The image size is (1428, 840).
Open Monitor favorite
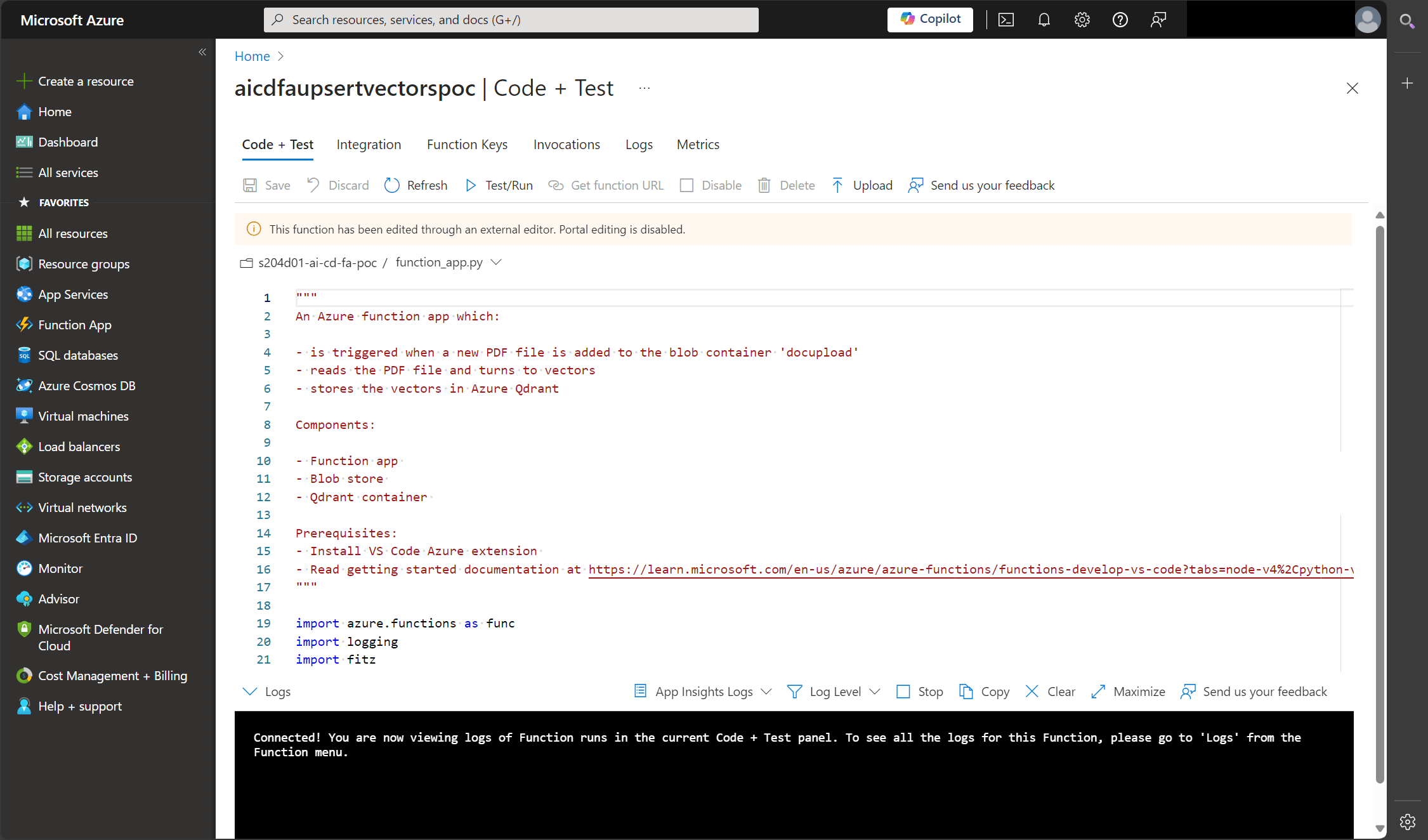(x=60, y=568)
